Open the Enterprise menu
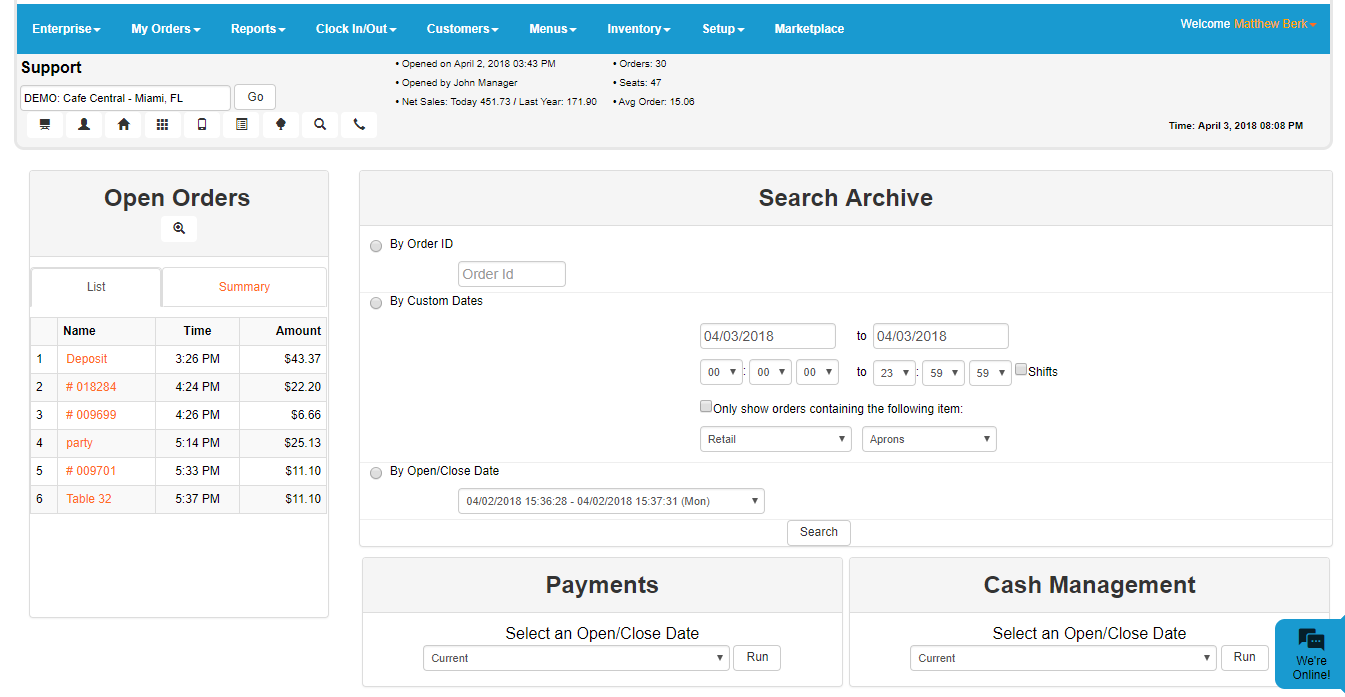This screenshot has height=697, width=1345. (66, 29)
